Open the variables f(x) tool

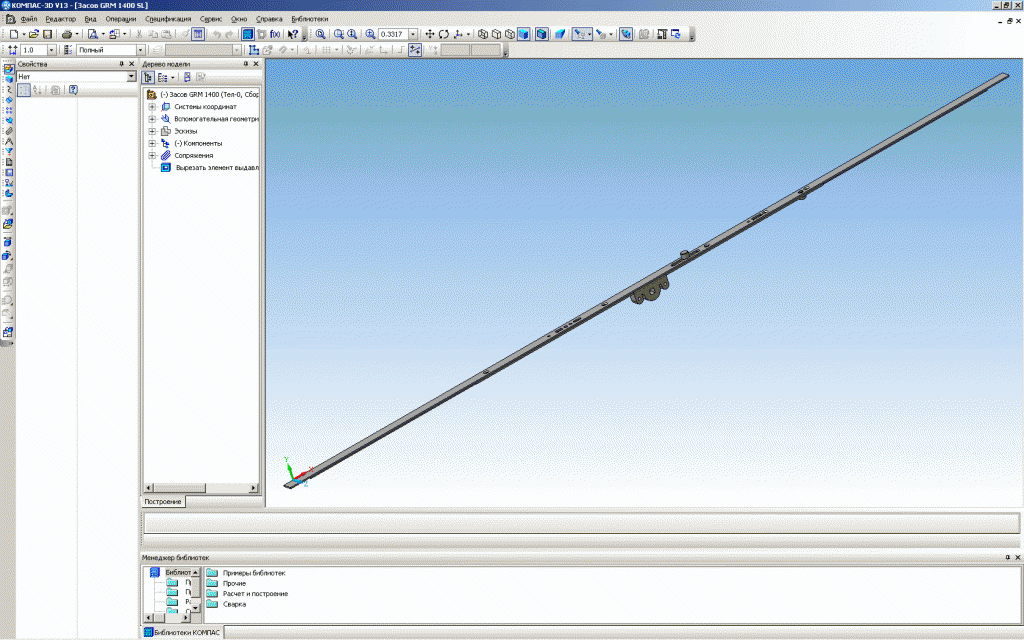point(275,34)
